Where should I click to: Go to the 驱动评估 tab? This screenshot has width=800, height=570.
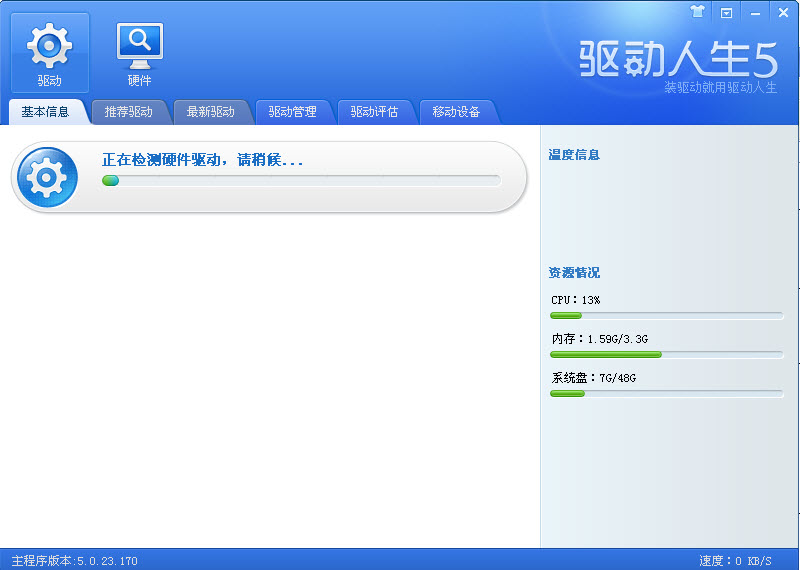point(374,112)
